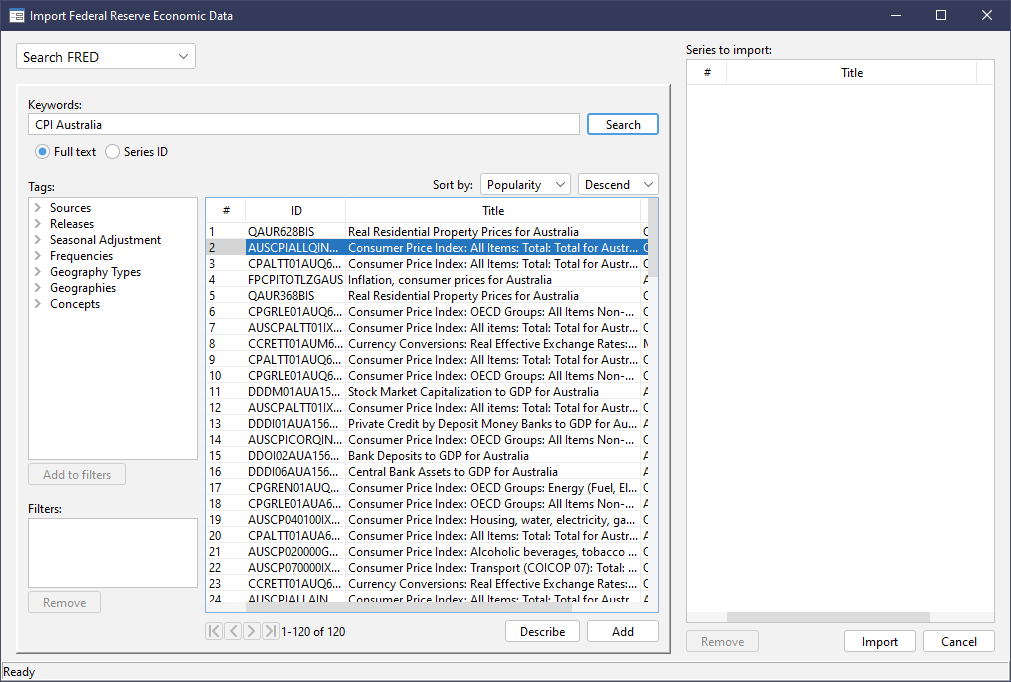Select the Releases tag
The width and height of the screenshot is (1011, 682).
72,224
